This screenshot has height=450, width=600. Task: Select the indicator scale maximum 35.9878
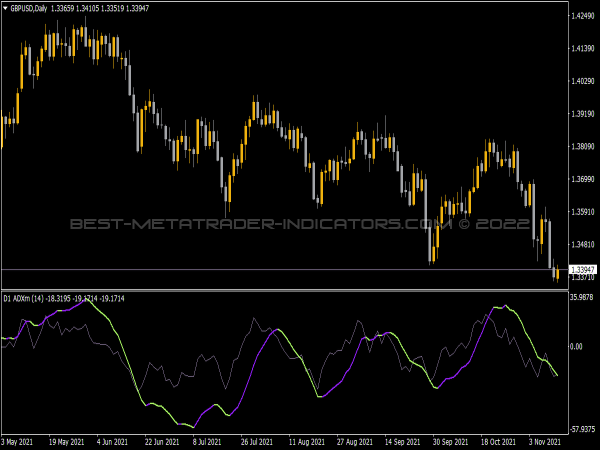click(x=582, y=297)
